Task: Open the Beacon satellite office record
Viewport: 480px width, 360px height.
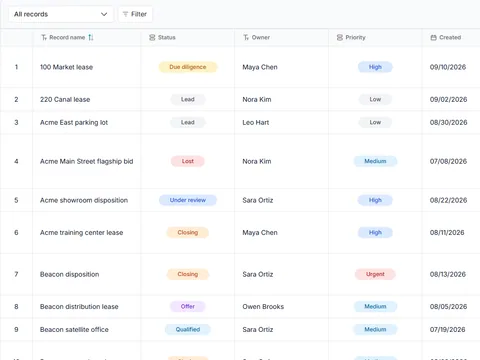Action: pyautogui.click(x=74, y=330)
